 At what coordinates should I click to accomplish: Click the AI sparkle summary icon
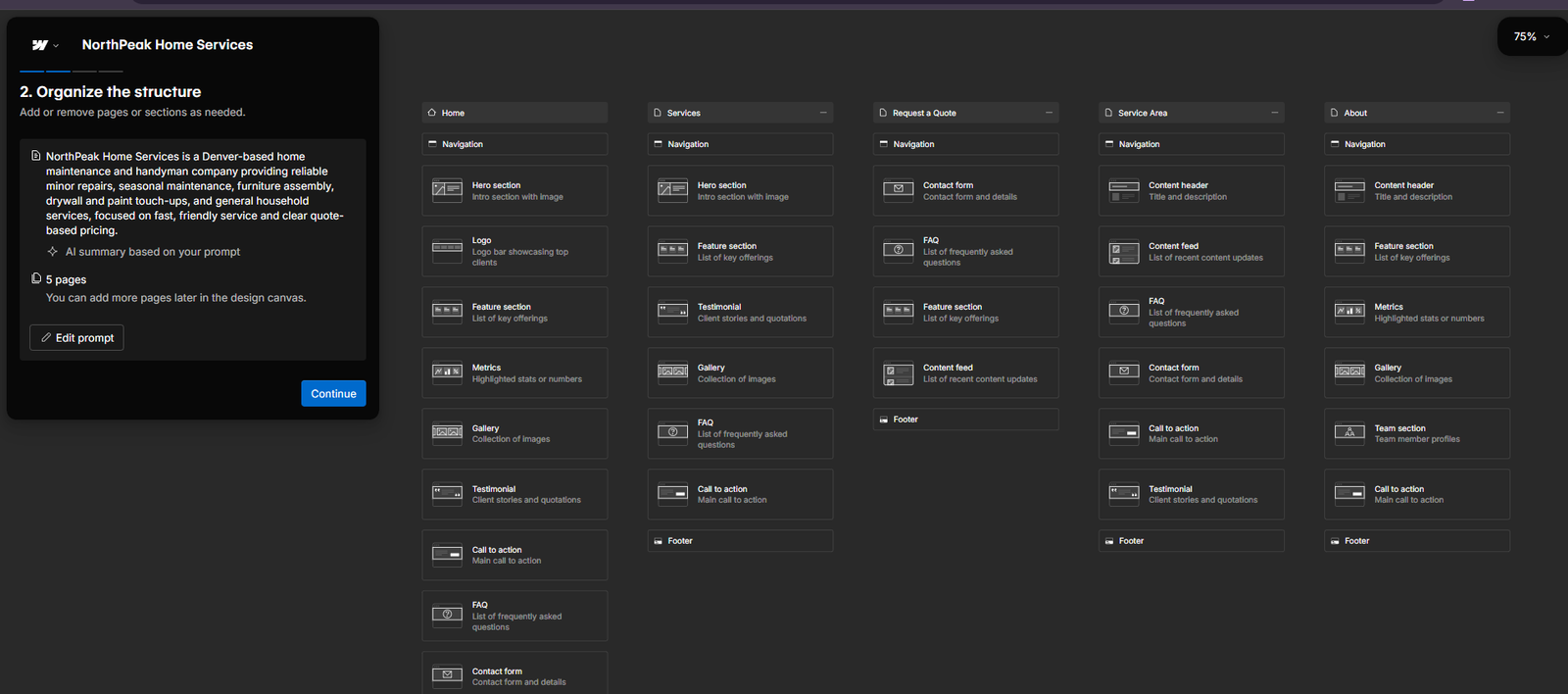click(x=53, y=252)
